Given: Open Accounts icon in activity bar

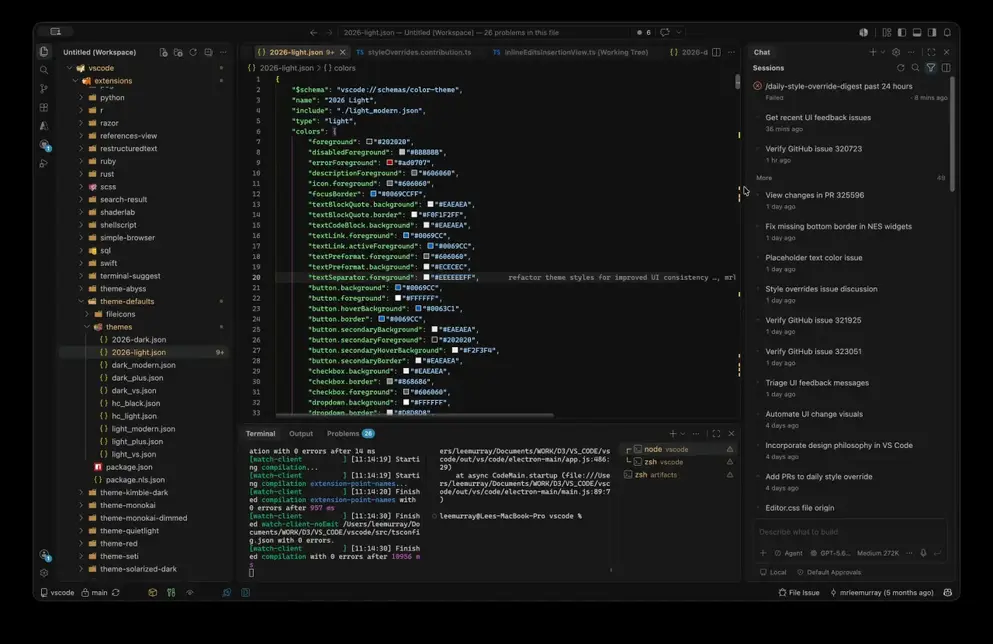Looking at the screenshot, I should point(44,555).
